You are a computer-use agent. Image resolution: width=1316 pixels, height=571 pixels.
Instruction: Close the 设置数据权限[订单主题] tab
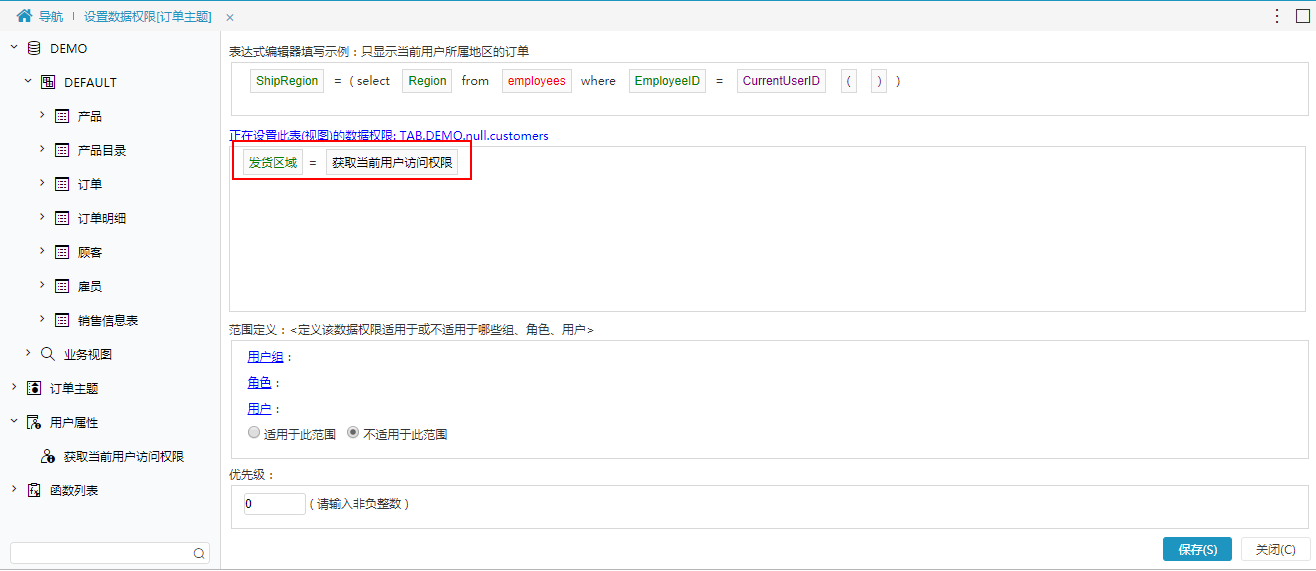coord(230,17)
